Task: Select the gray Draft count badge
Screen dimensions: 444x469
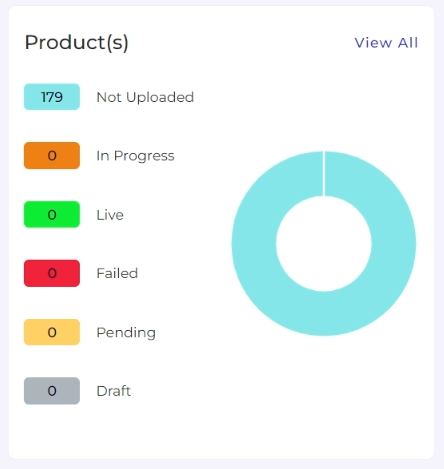Action: point(52,391)
